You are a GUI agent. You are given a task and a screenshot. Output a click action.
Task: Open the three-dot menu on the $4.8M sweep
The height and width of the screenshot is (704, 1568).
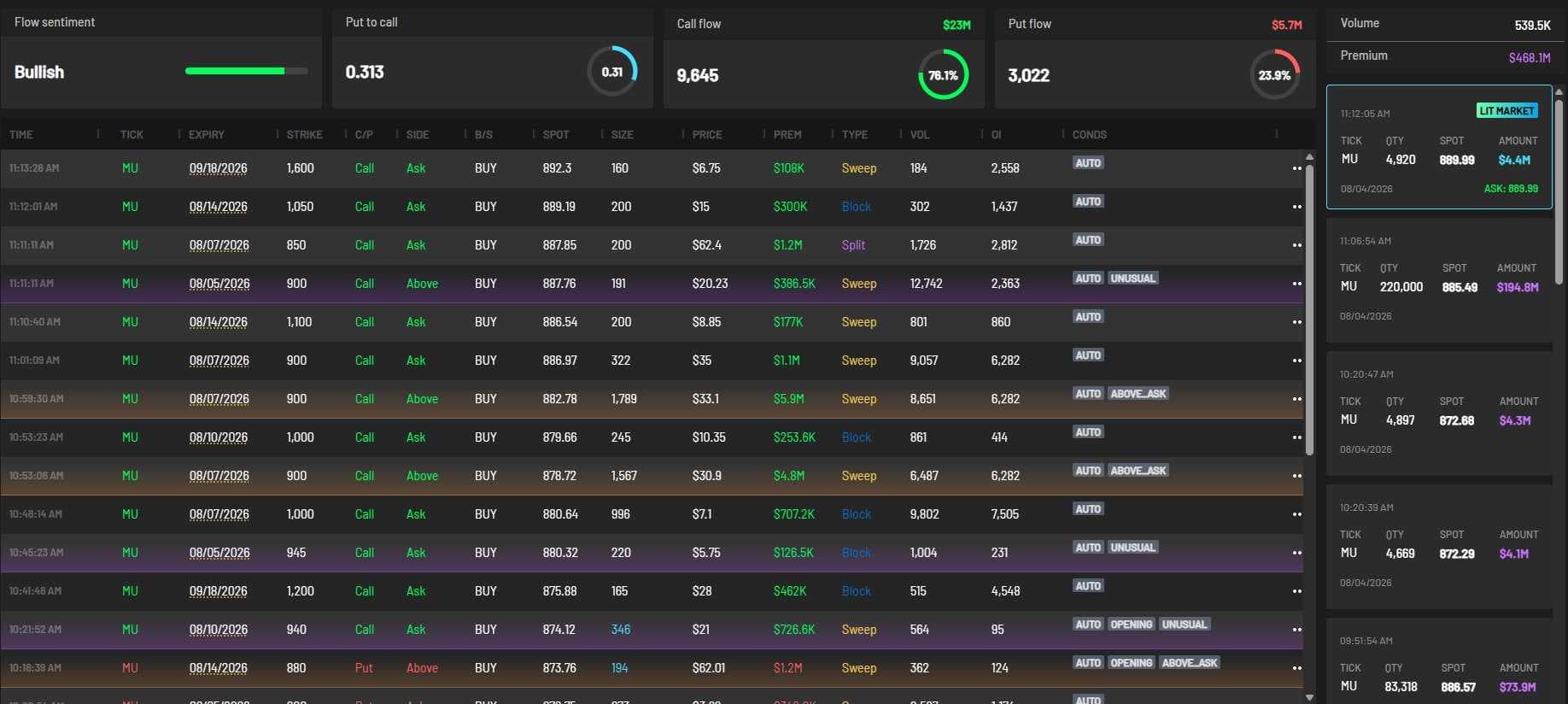[1296, 476]
